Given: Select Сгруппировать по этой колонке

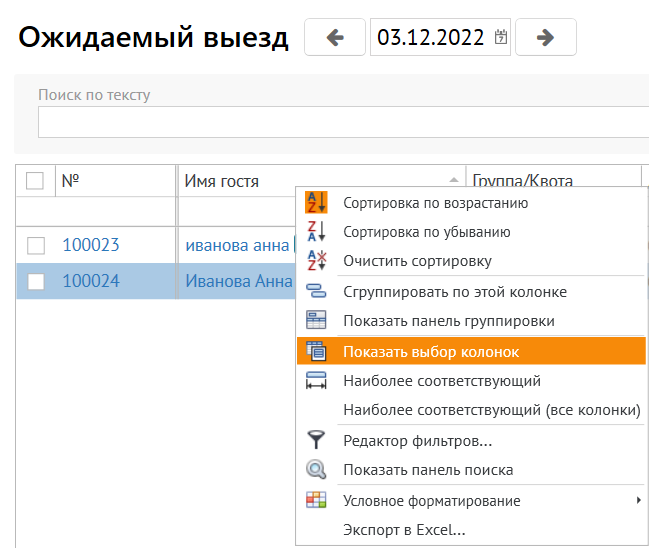Looking at the screenshot, I should click(x=471, y=292).
